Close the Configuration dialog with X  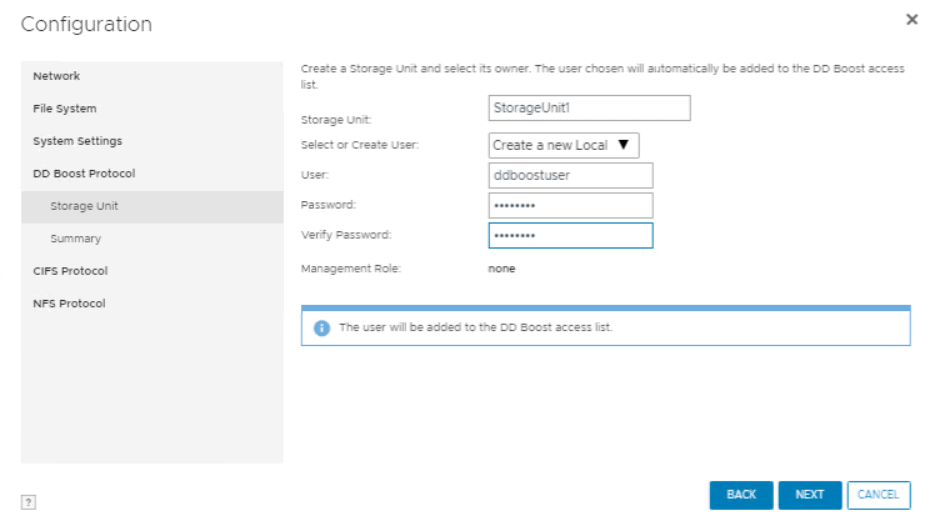coord(911,20)
